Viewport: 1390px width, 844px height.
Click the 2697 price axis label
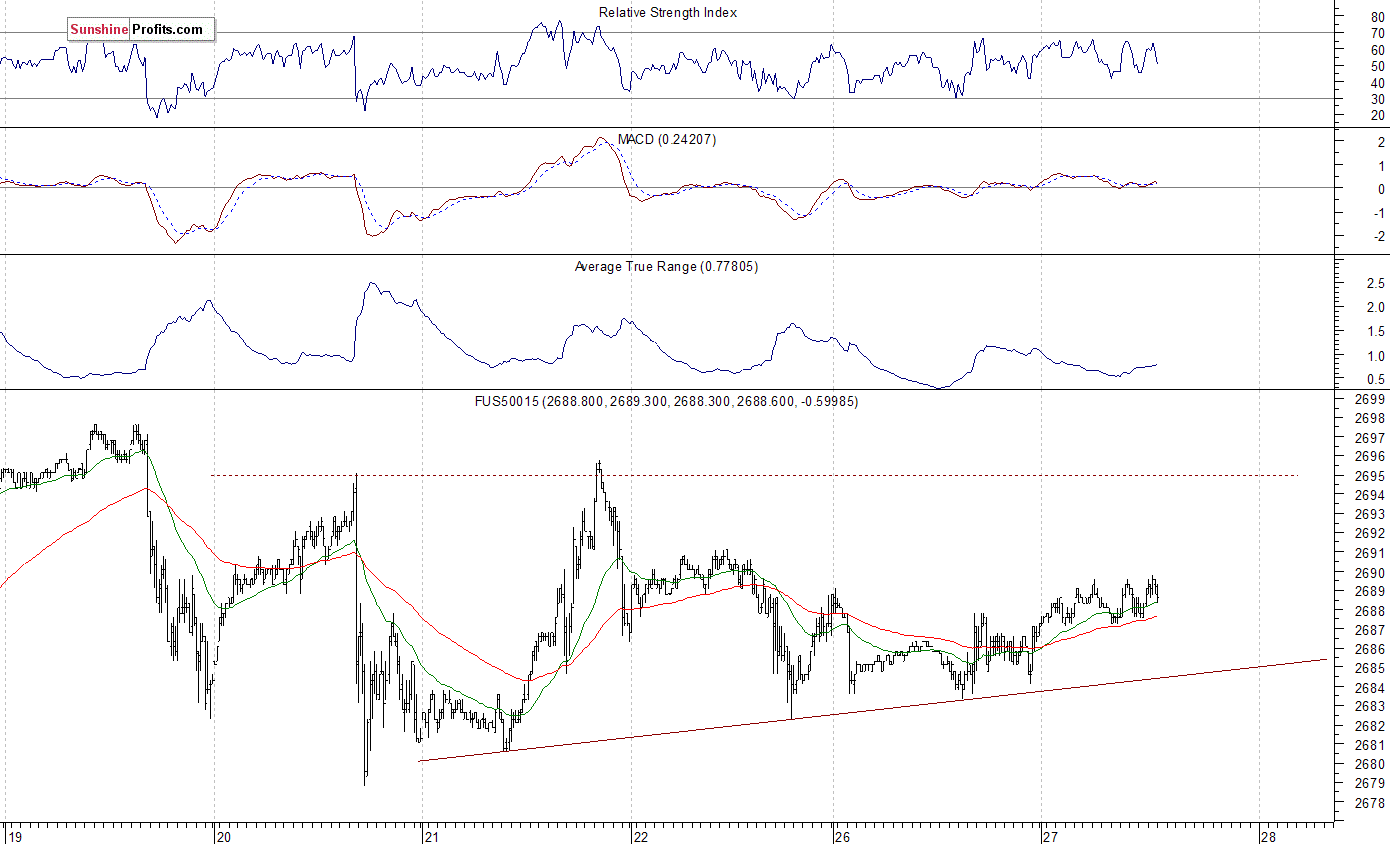click(1369, 438)
